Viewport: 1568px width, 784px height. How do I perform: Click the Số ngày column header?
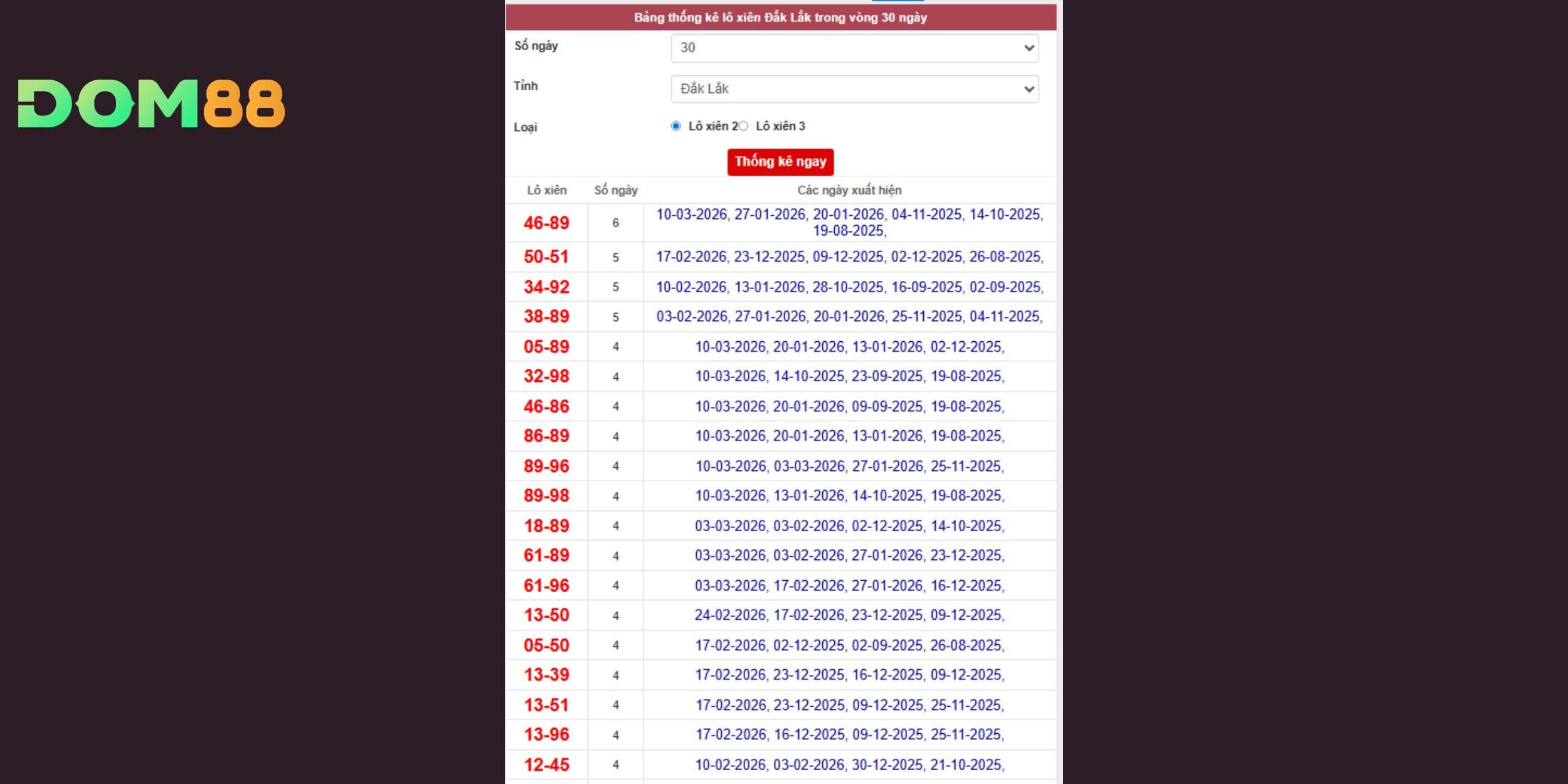(615, 190)
